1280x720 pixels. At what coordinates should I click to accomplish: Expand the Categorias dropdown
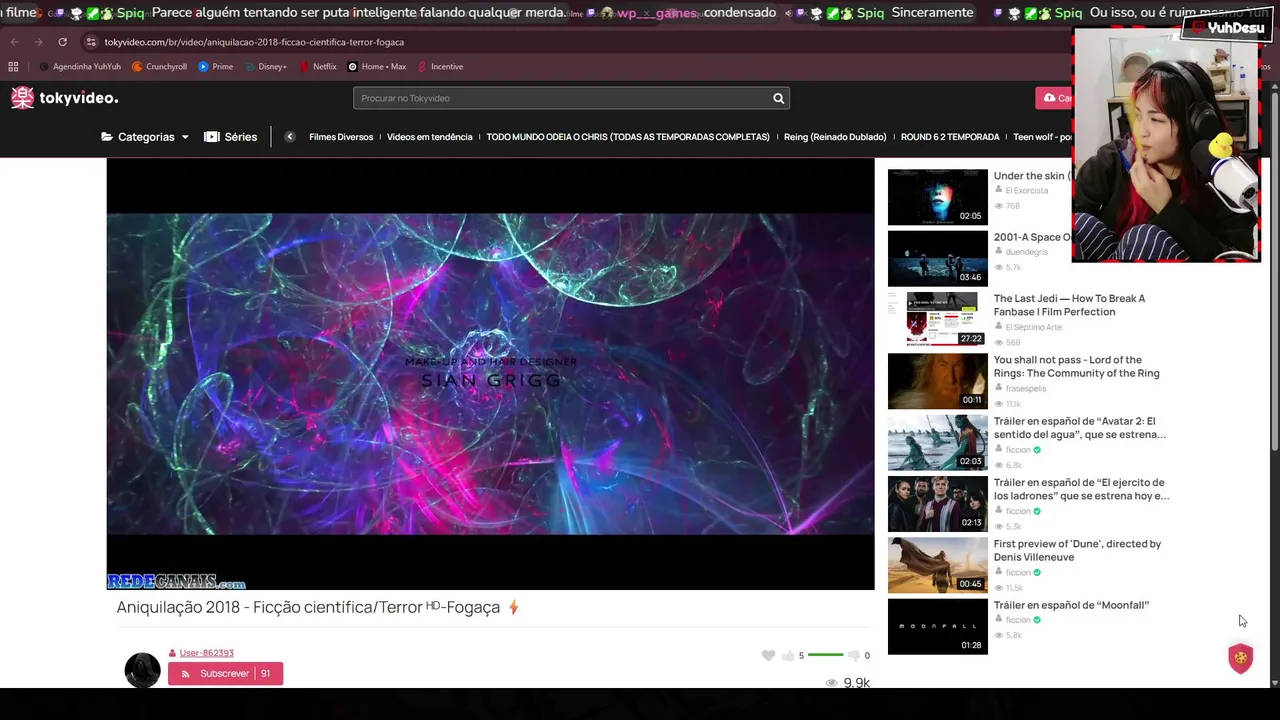click(145, 137)
